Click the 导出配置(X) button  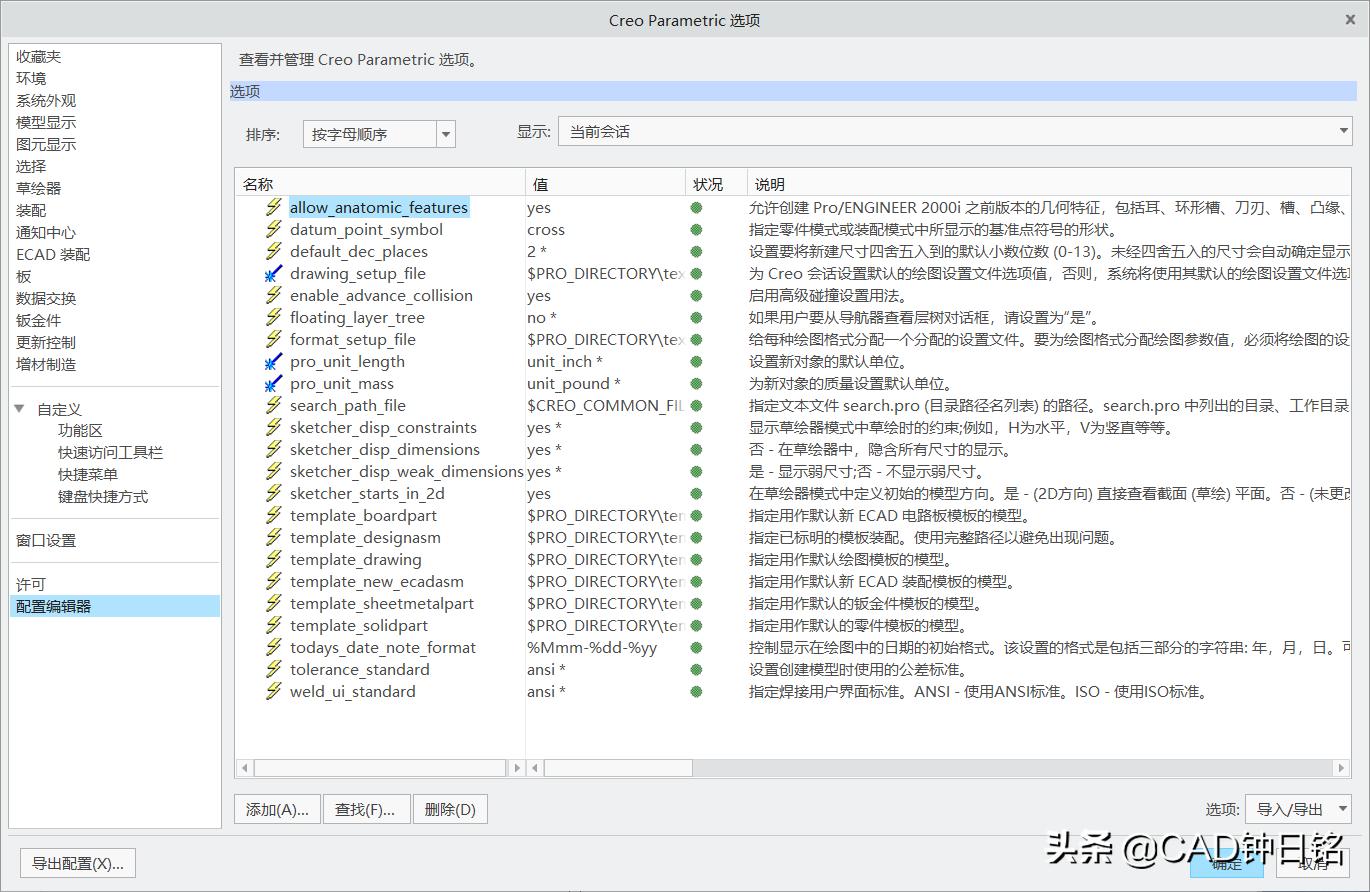point(77,862)
